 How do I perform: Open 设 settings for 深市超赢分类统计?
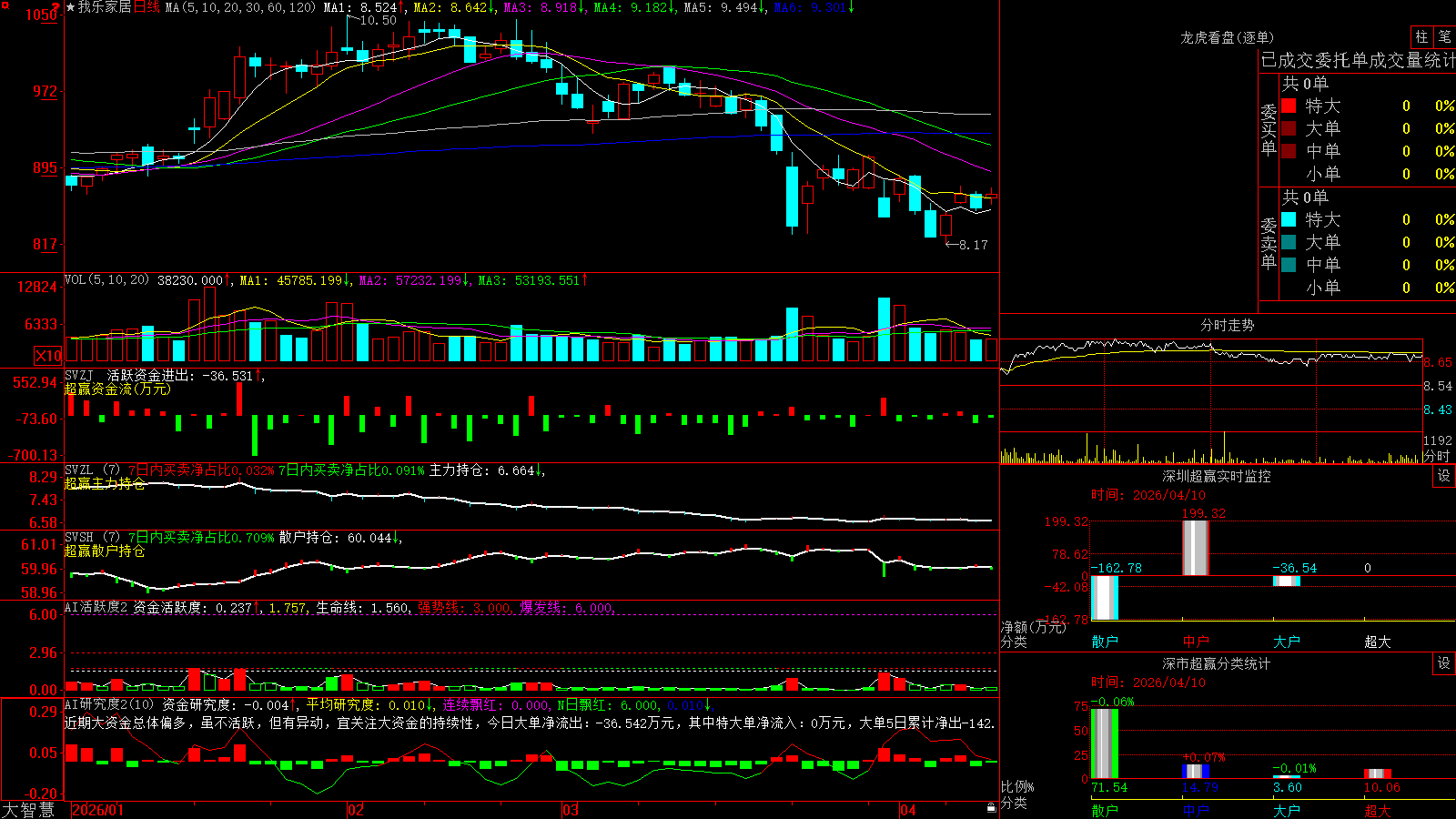[x=1444, y=663]
